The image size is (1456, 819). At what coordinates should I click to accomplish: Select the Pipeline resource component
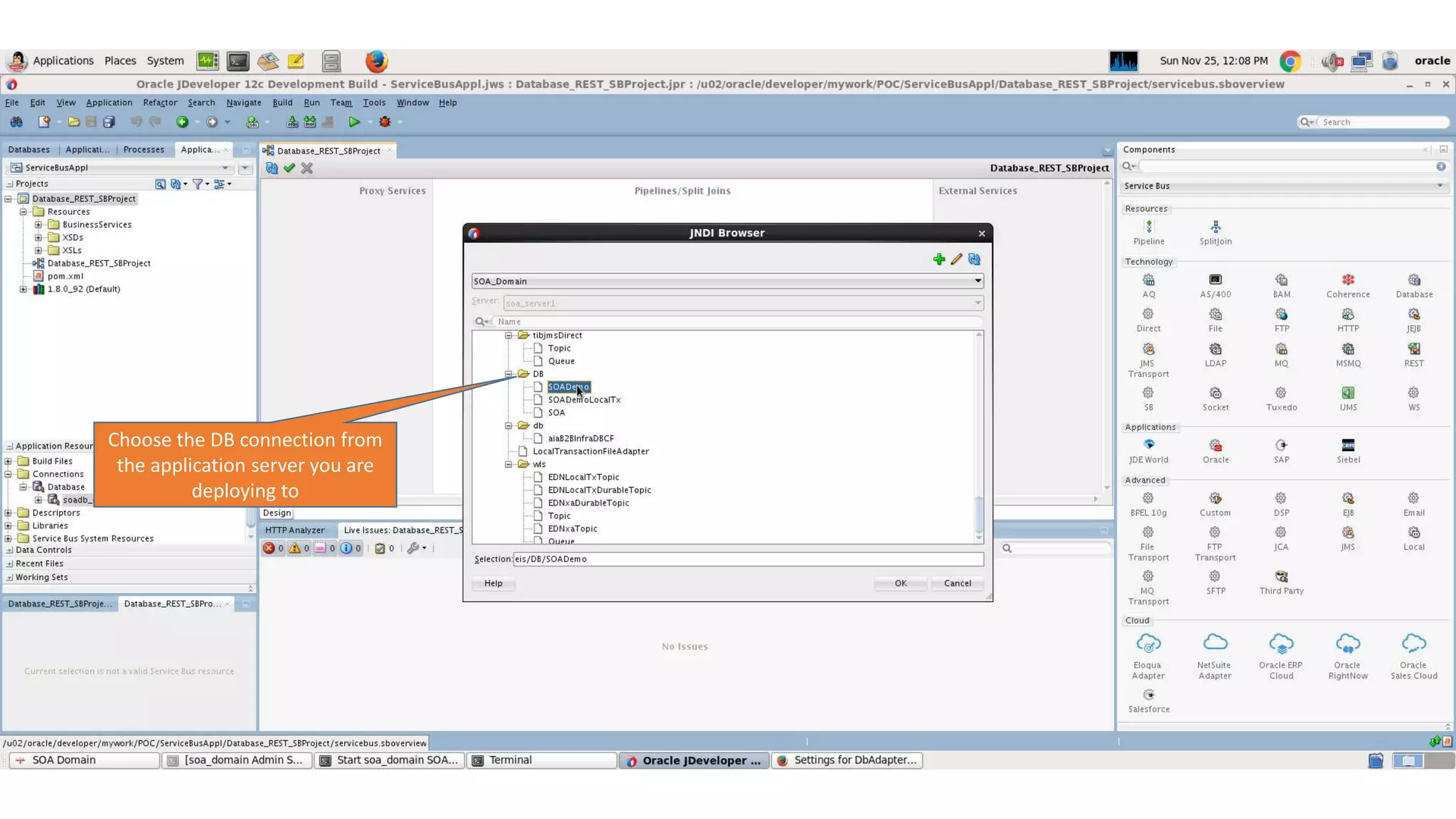tap(1148, 232)
